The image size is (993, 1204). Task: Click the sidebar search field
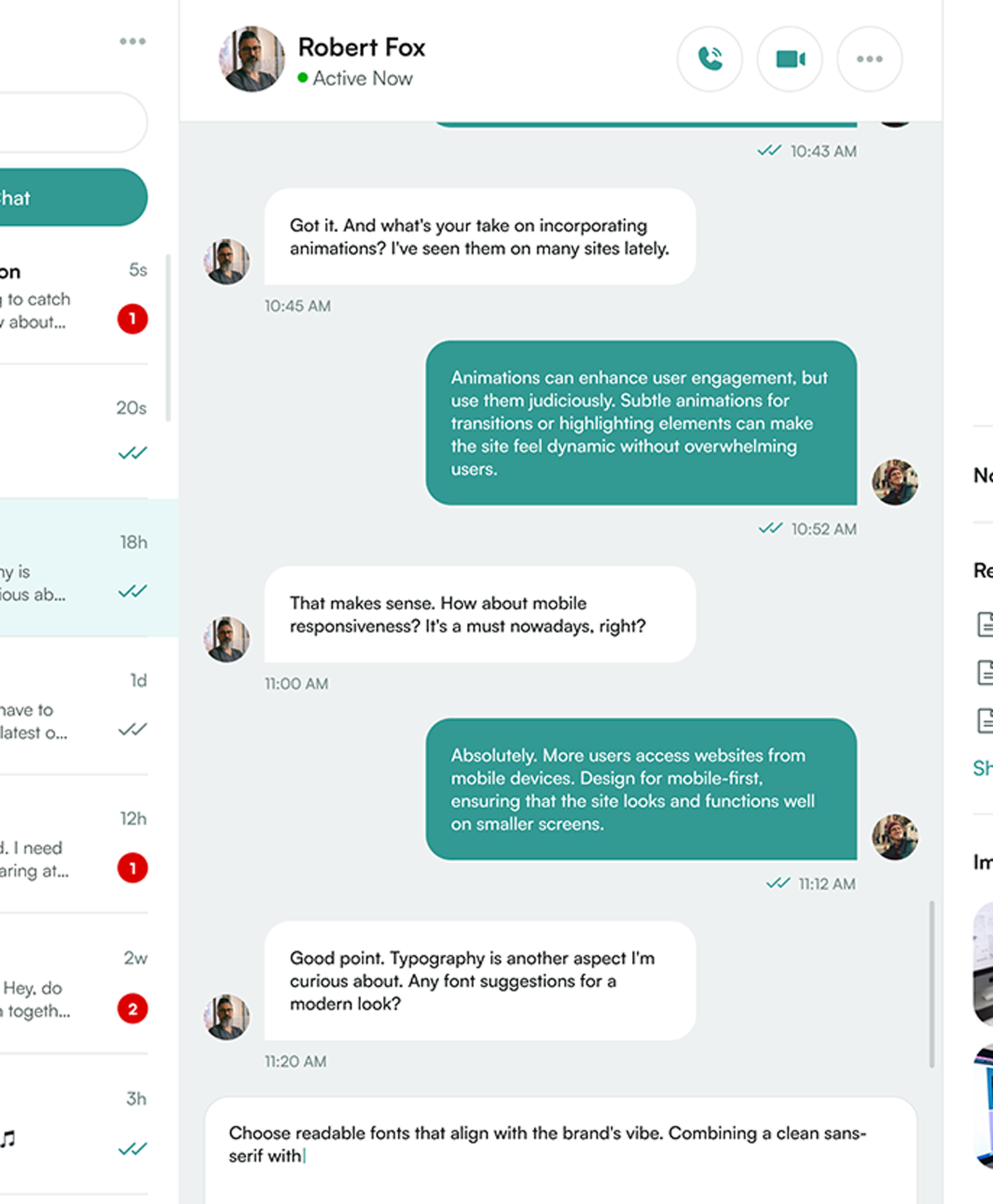(x=72, y=122)
